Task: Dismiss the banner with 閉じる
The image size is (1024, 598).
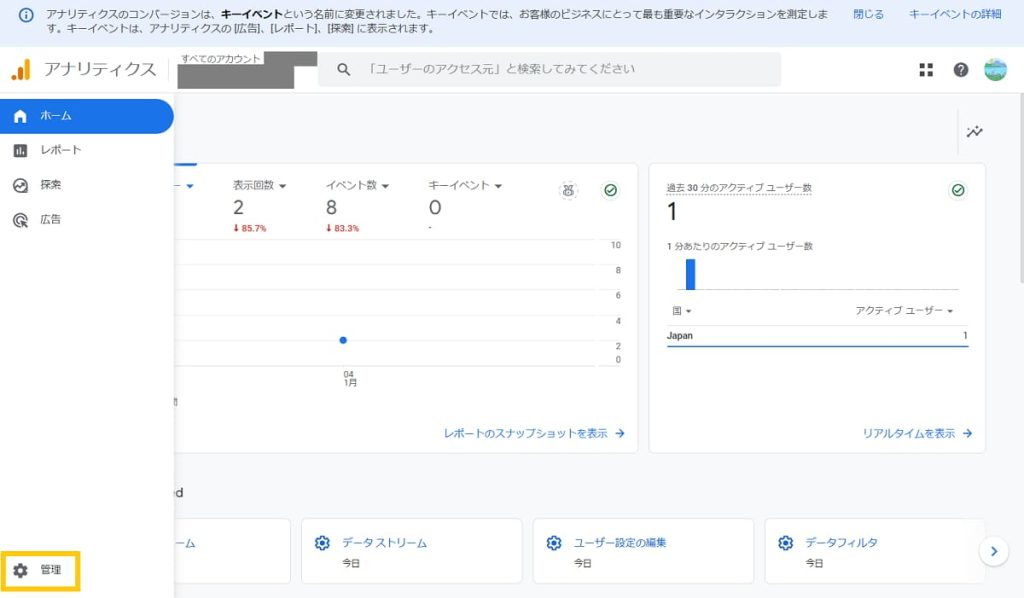Action: [x=868, y=15]
